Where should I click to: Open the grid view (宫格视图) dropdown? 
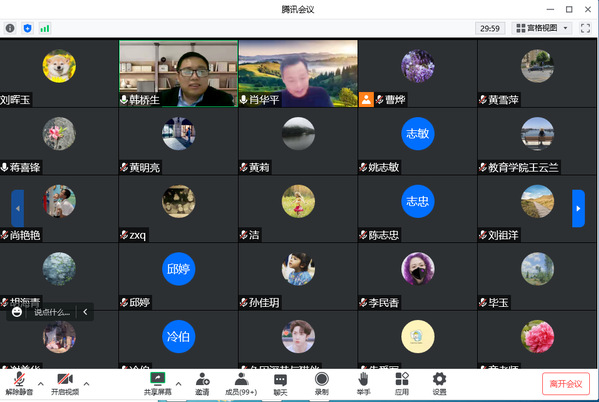point(542,28)
